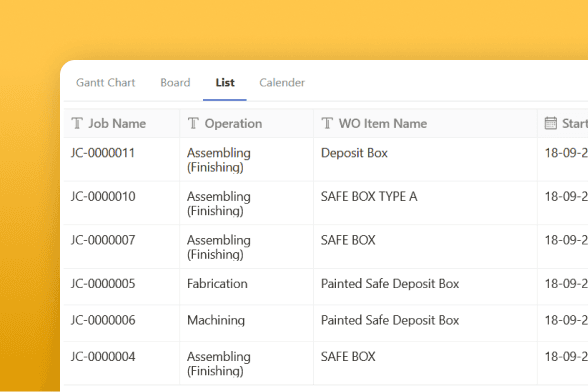Viewport: 588px width, 392px height.
Task: Open the JC-0000007 job entry
Action: coord(103,240)
